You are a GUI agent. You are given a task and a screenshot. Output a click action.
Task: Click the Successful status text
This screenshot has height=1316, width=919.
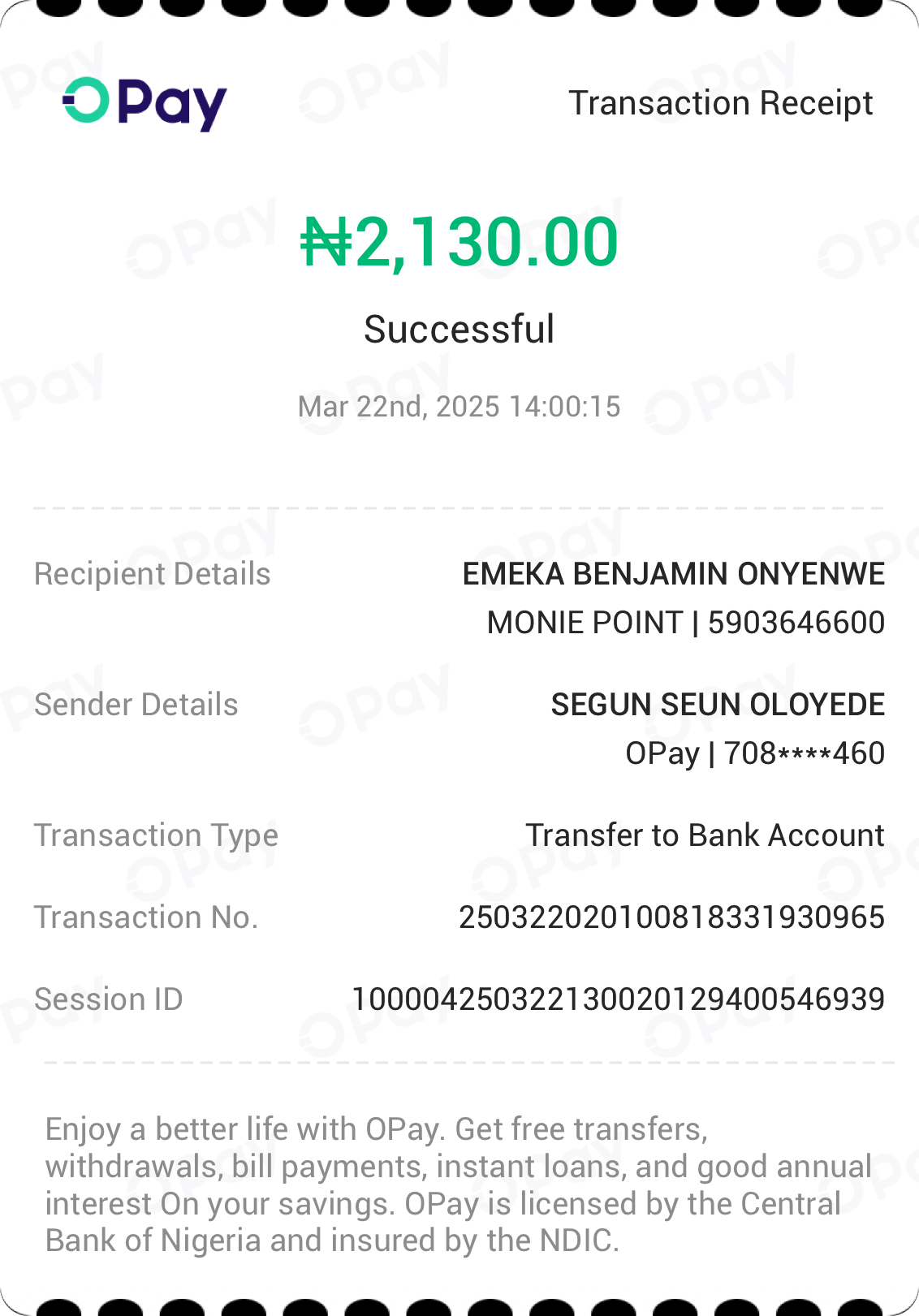click(459, 329)
